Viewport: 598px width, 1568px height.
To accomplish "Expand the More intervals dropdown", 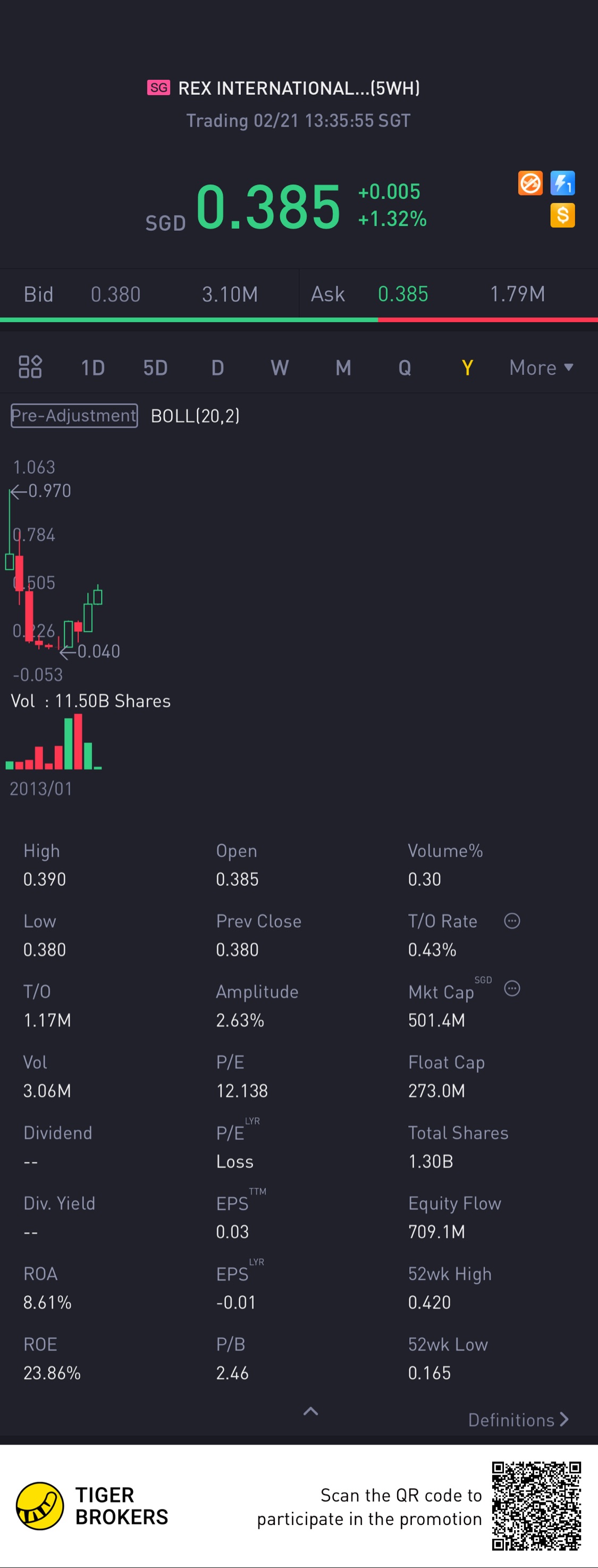I will (541, 367).
